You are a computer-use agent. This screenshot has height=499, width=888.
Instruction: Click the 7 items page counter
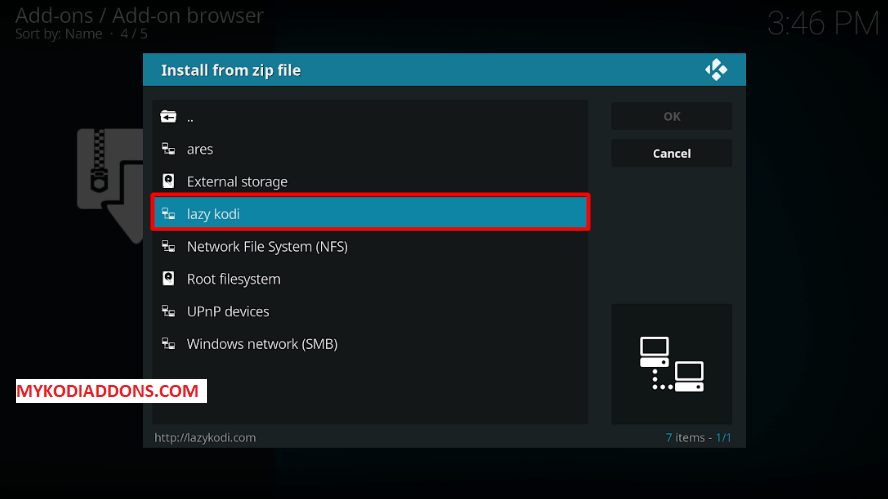click(698, 437)
